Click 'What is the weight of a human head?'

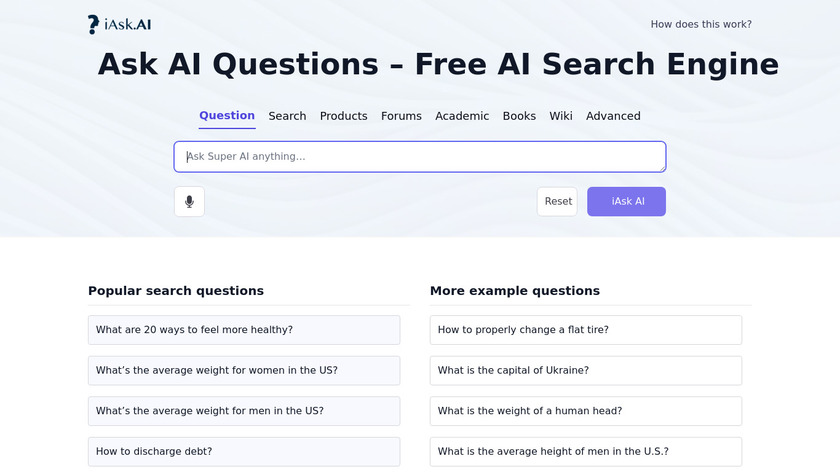click(586, 411)
